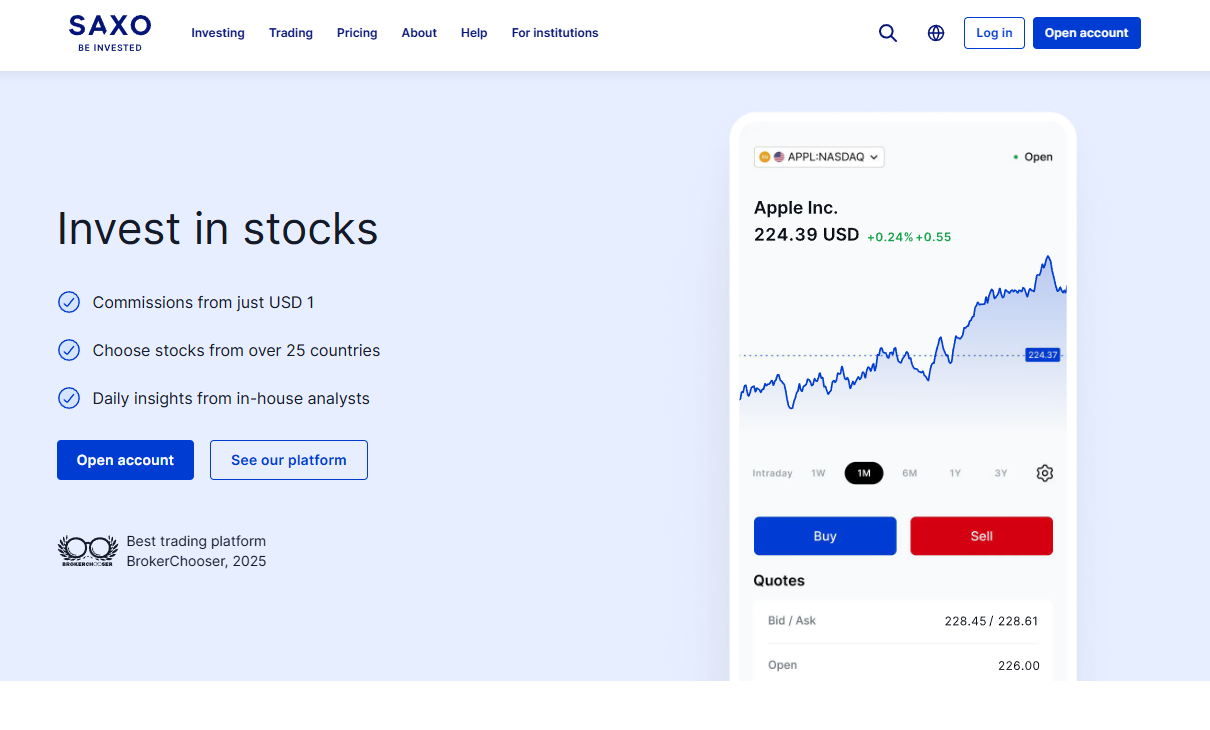Select the 1Y chart timeframe

955,473
